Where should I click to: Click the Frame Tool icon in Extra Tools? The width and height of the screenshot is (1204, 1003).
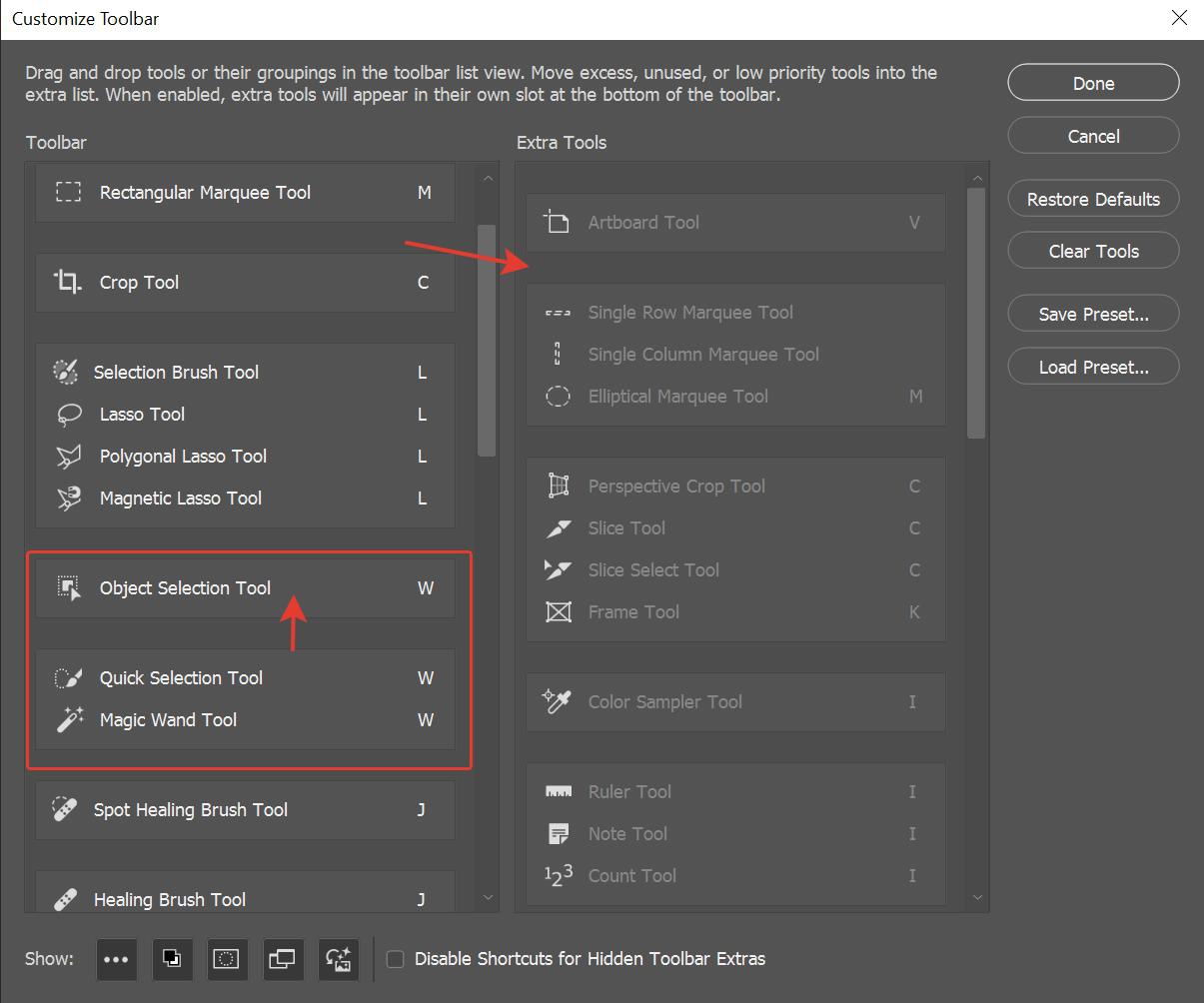(x=558, y=612)
